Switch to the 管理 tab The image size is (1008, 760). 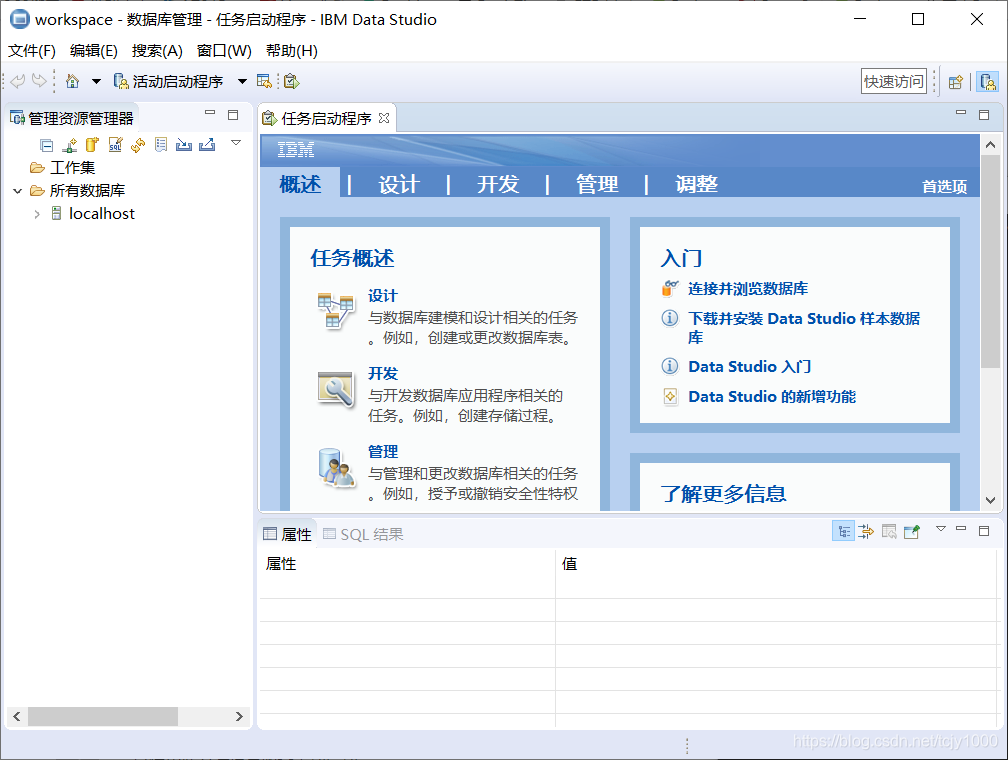click(597, 185)
